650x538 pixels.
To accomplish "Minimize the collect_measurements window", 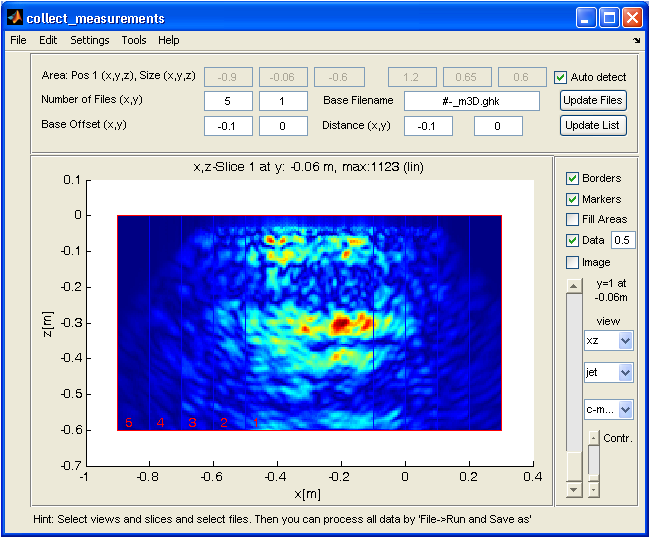I will point(586,18).
